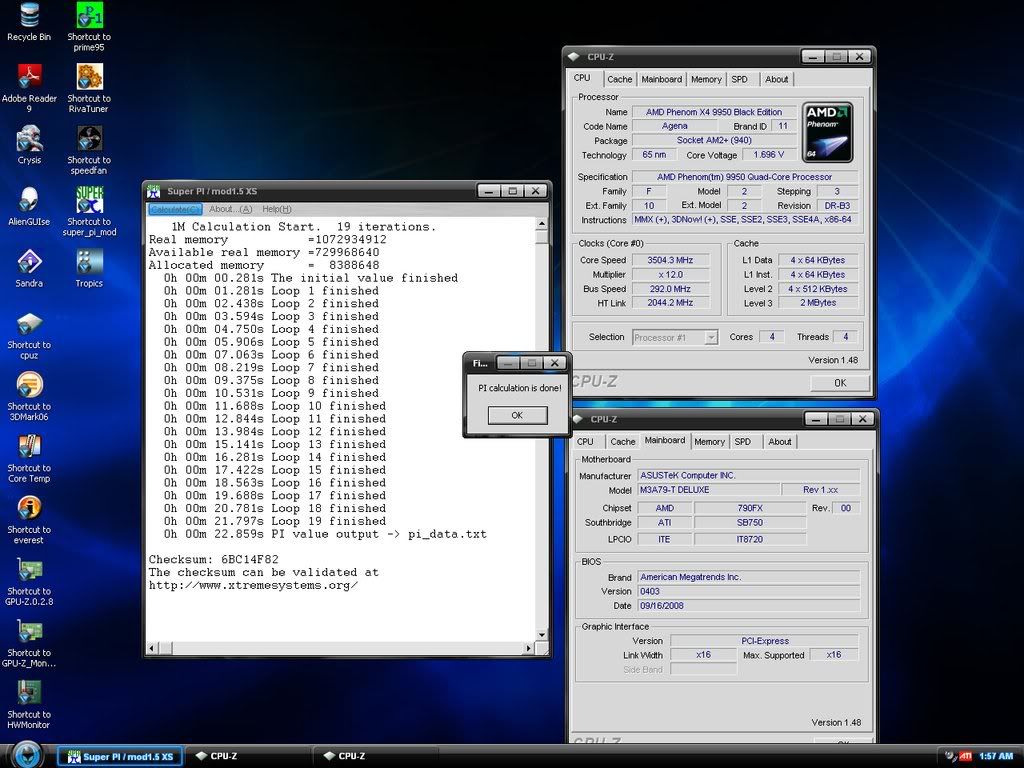This screenshot has width=1024, height=768.
Task: Click the M3A79-T DELUXE model field
Action: pos(709,490)
